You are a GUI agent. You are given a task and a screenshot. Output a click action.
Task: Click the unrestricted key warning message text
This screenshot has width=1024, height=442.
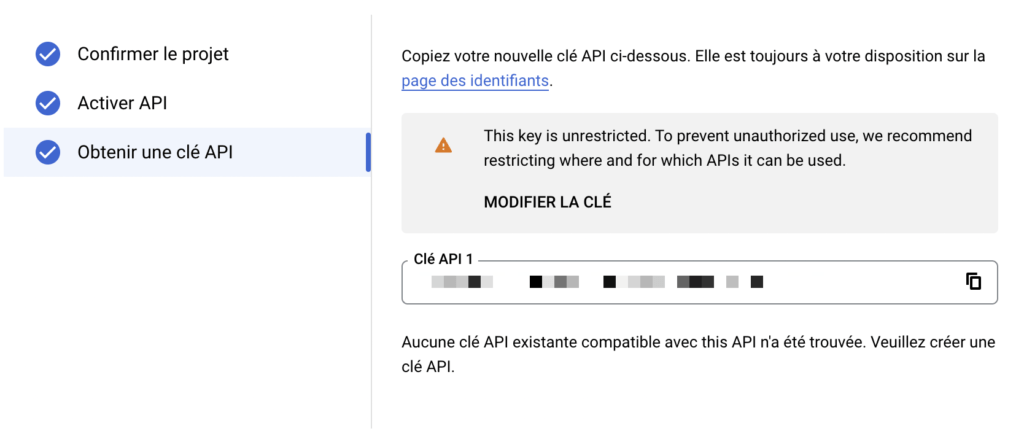pos(728,148)
